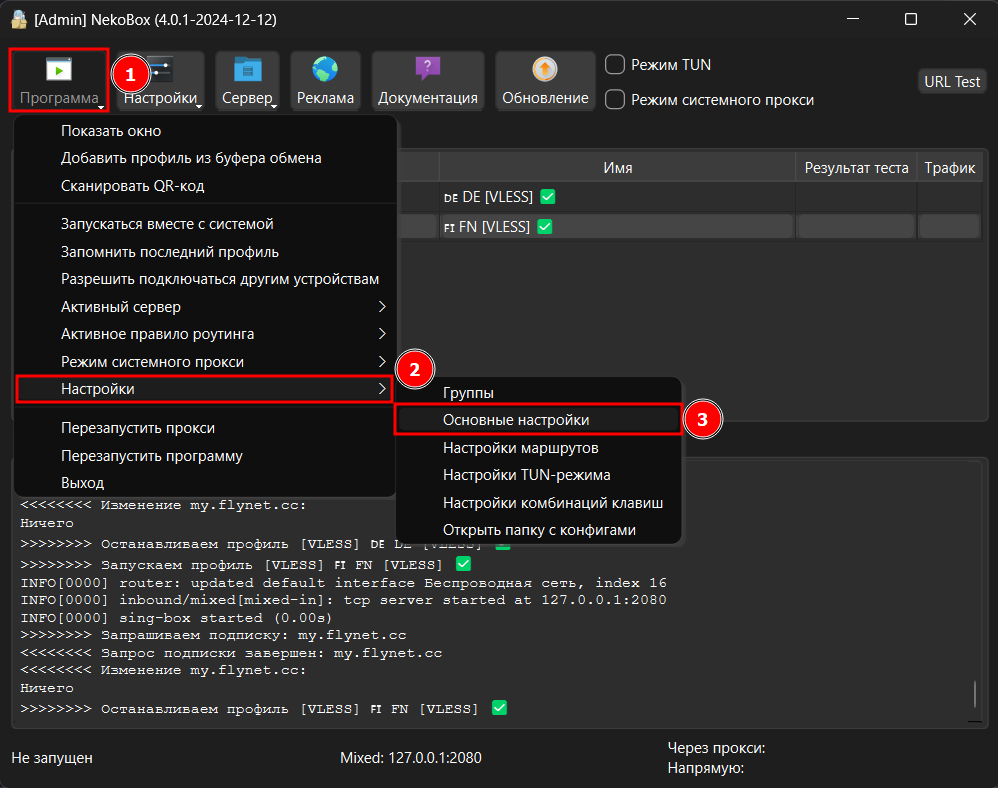Click Перезапустить прокси menu item
This screenshot has height=788, width=998.
tap(138, 428)
